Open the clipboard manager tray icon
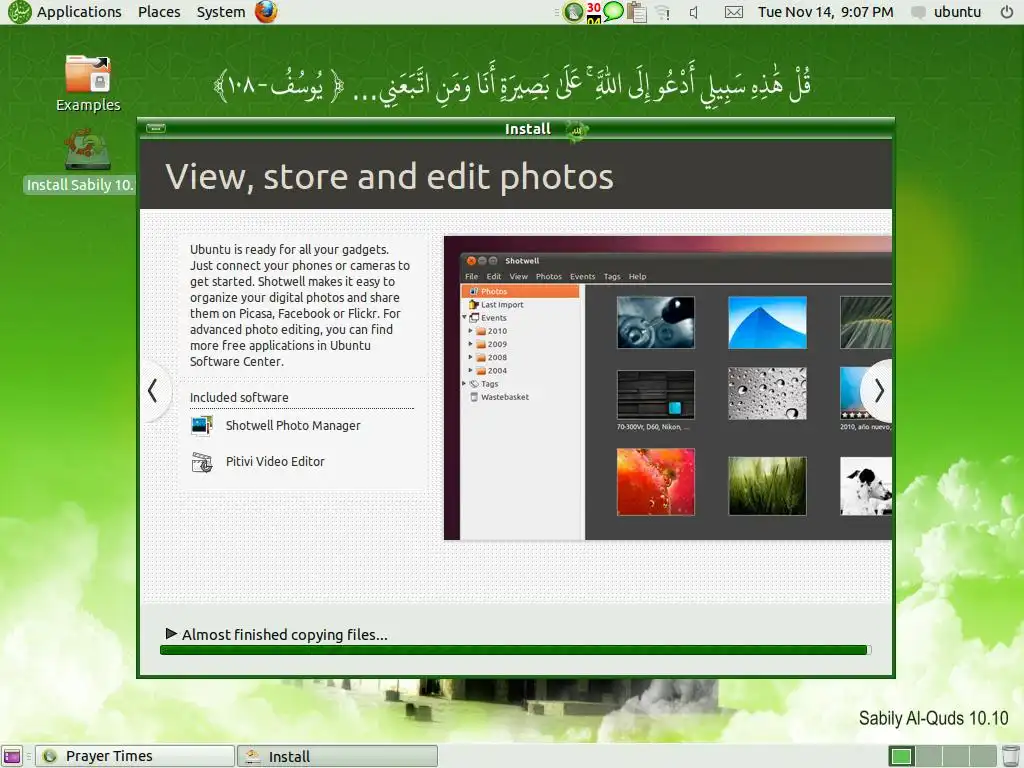This screenshot has height=768, width=1024. point(636,12)
